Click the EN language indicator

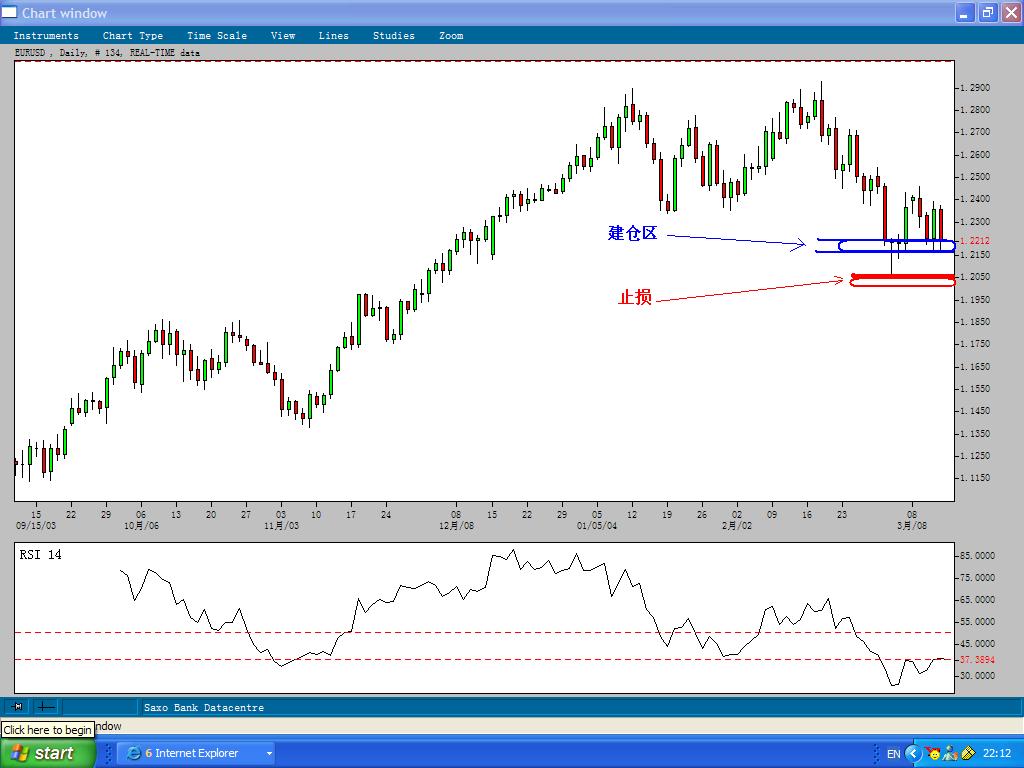coord(893,754)
